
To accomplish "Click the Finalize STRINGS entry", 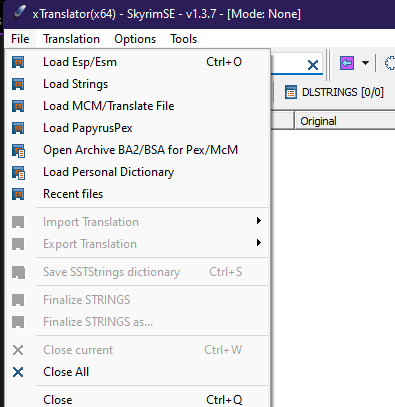I will pyautogui.click(x=137, y=300).
